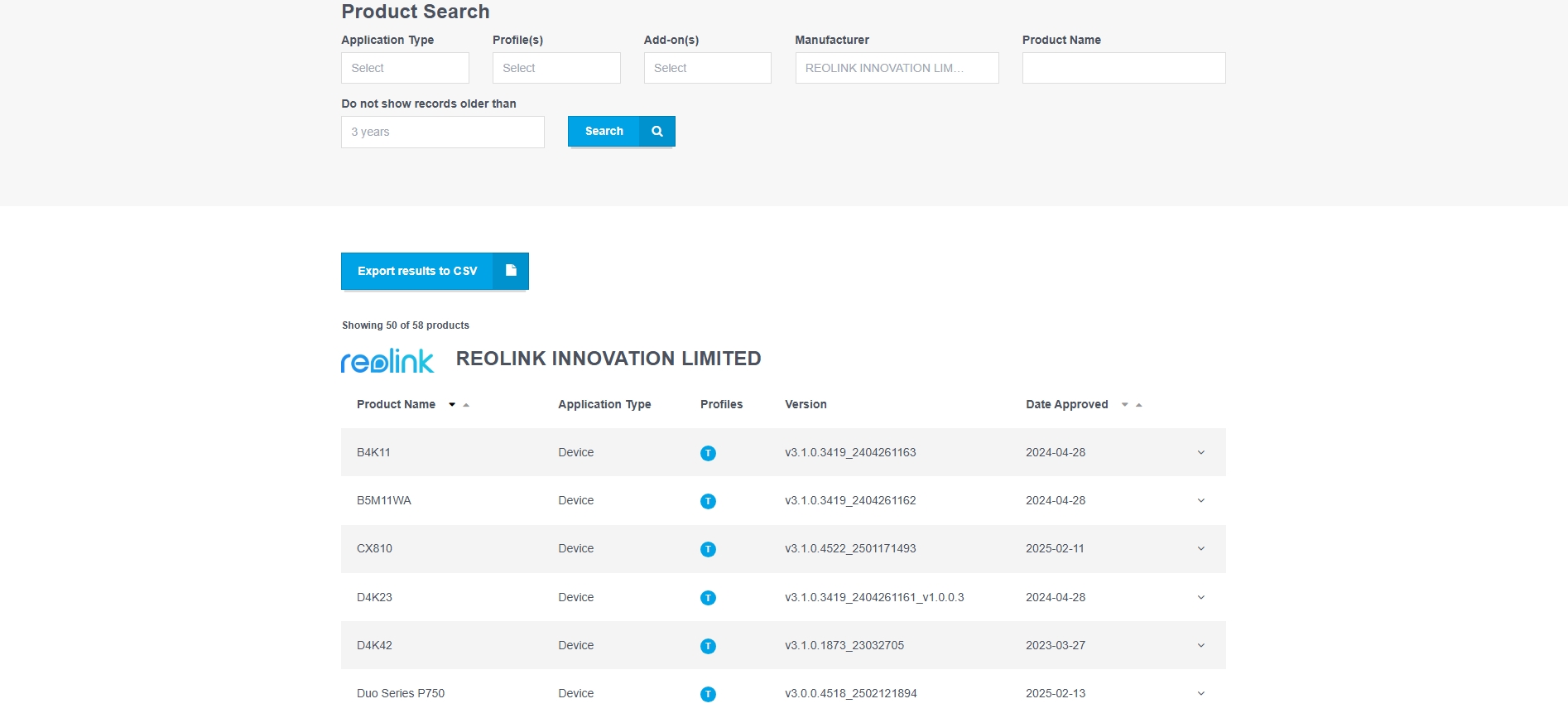Open the Add-on(s) select dropdown
The width and height of the screenshot is (1568, 718).
707,68
